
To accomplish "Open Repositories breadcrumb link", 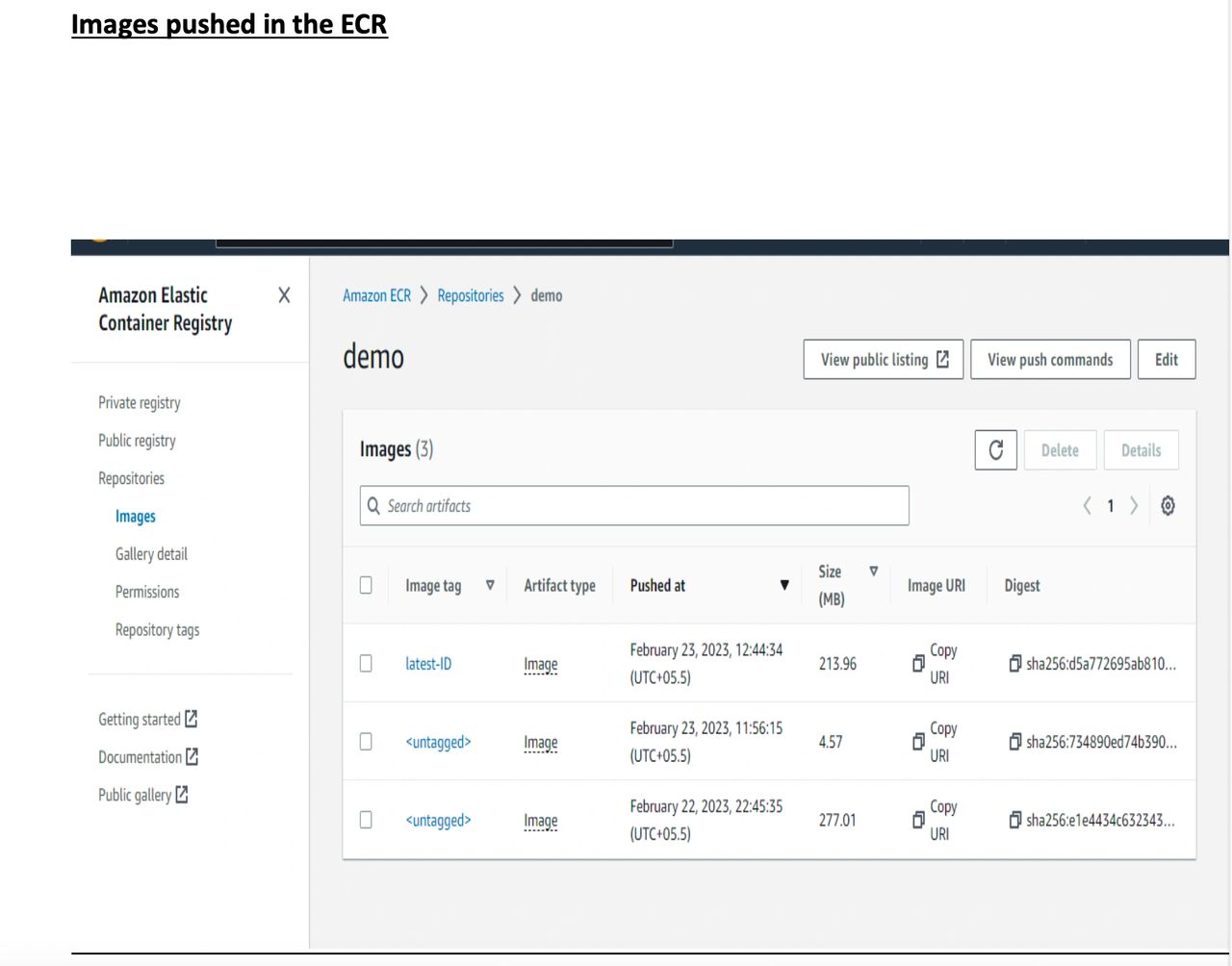I will coord(471,295).
